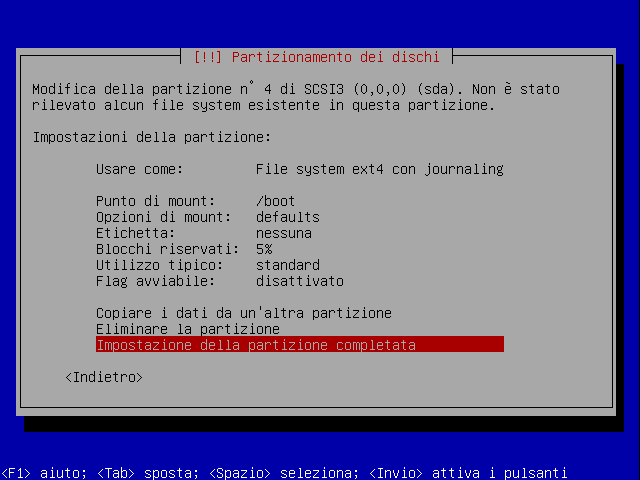The height and width of the screenshot is (480, 640).
Task: Click the 'File system ext4 con journaling' value
Action: click(x=379, y=169)
